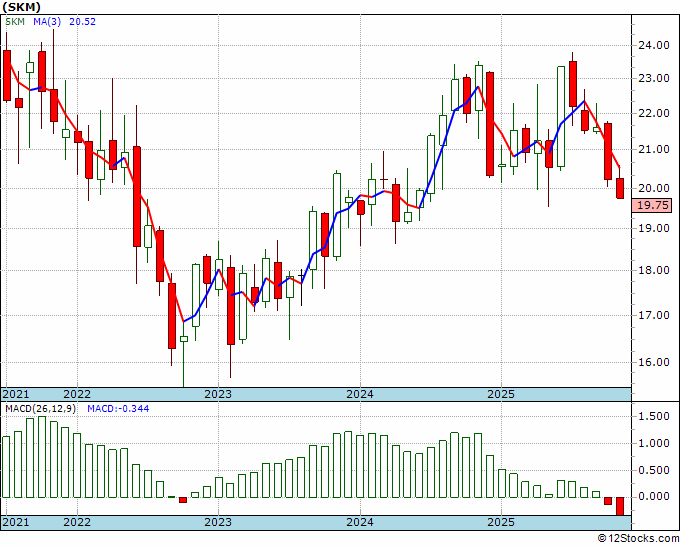Viewport: 680px width, 546px height.
Task: Click the last red candlestick near 19.75
Action: 620,188
